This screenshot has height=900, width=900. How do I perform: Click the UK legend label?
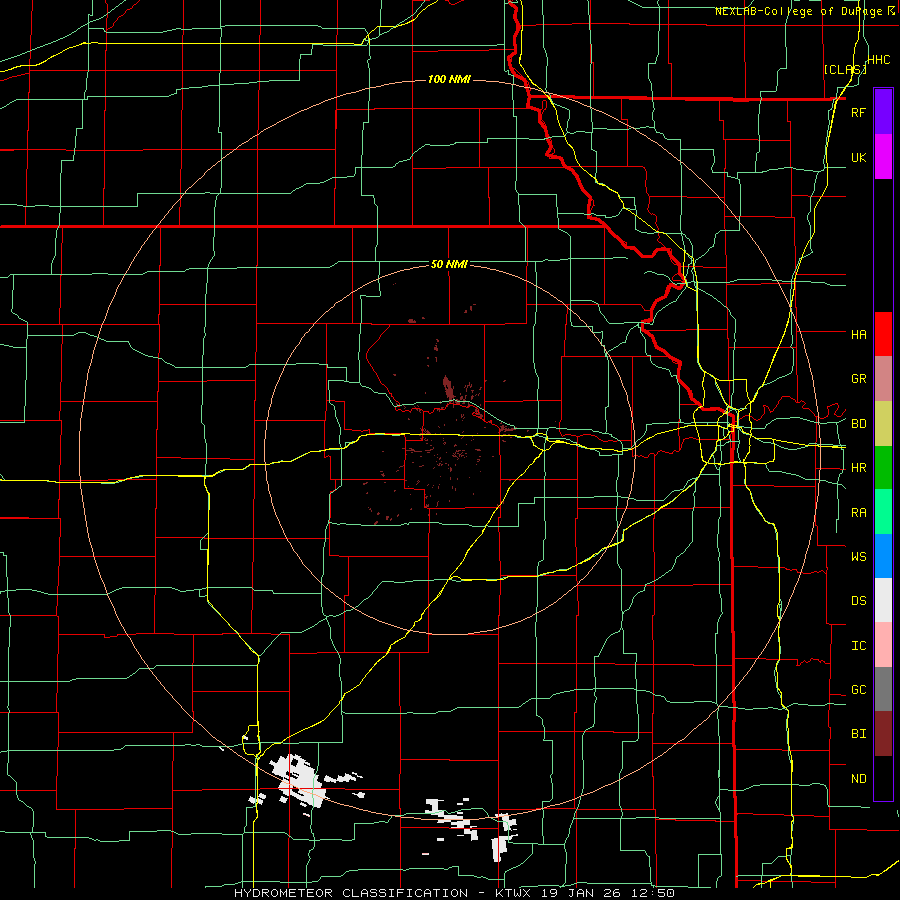point(858,157)
